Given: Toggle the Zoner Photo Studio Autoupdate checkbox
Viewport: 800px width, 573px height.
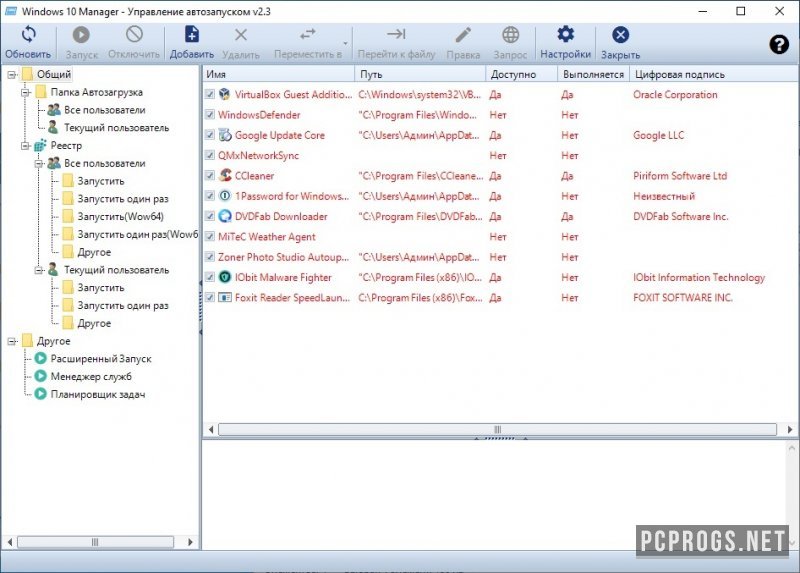Looking at the screenshot, I should pos(210,257).
